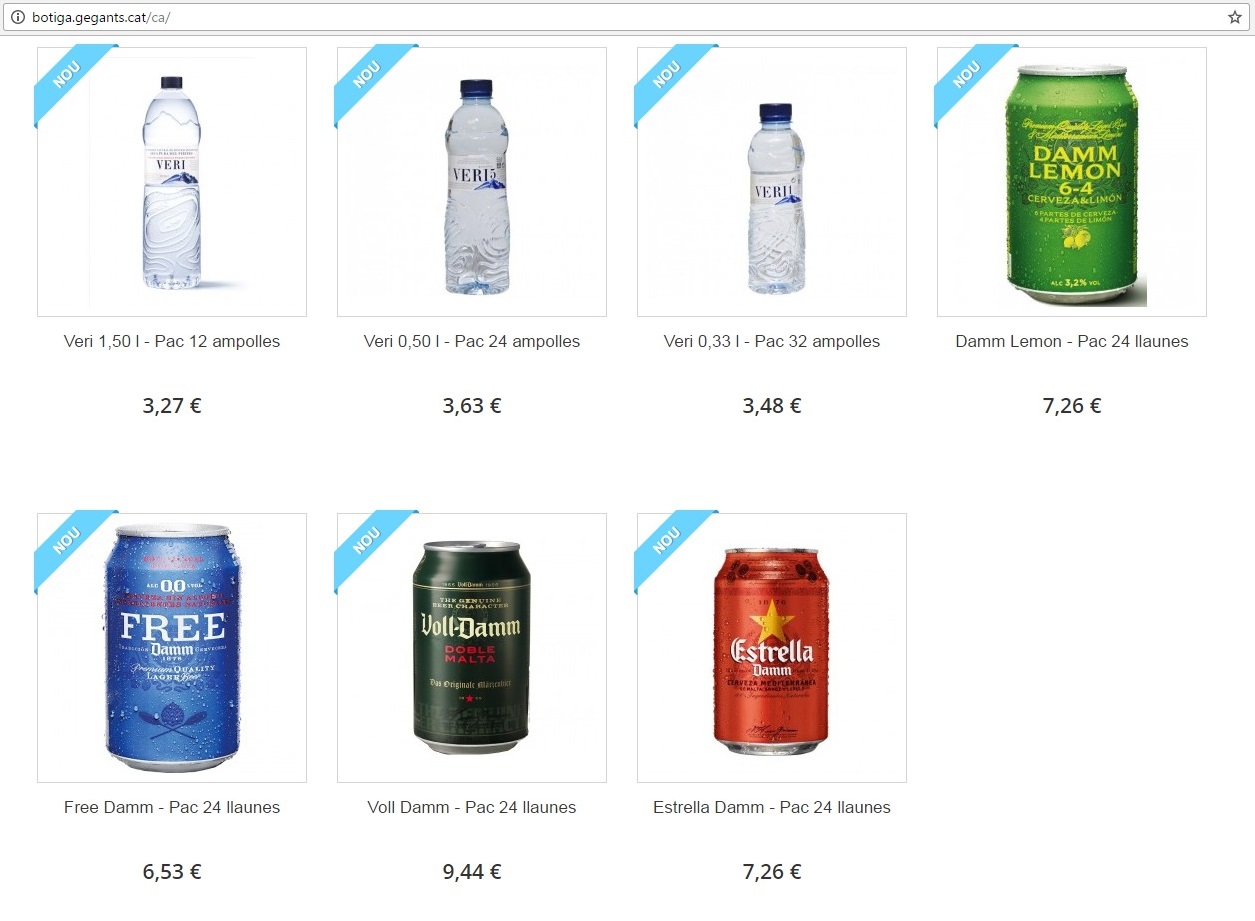Open the Free Damm can image

click(172, 648)
